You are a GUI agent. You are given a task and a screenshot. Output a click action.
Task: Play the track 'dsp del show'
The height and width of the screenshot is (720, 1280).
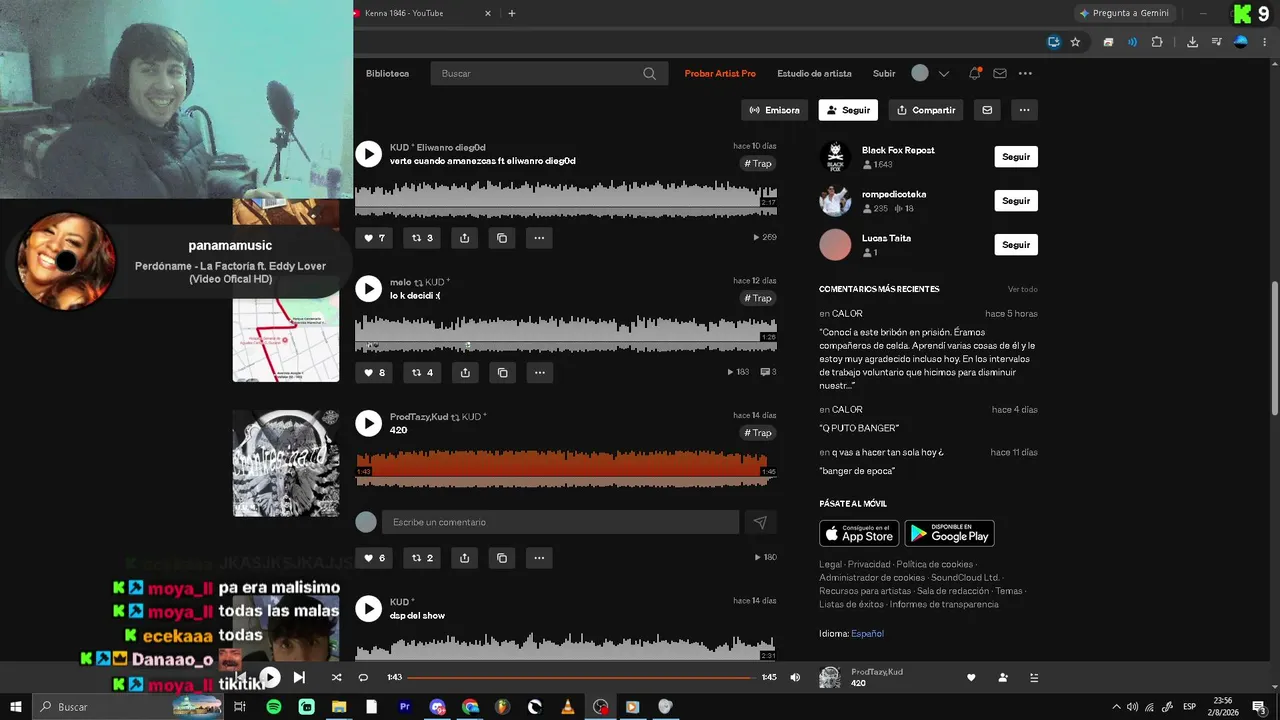point(369,608)
